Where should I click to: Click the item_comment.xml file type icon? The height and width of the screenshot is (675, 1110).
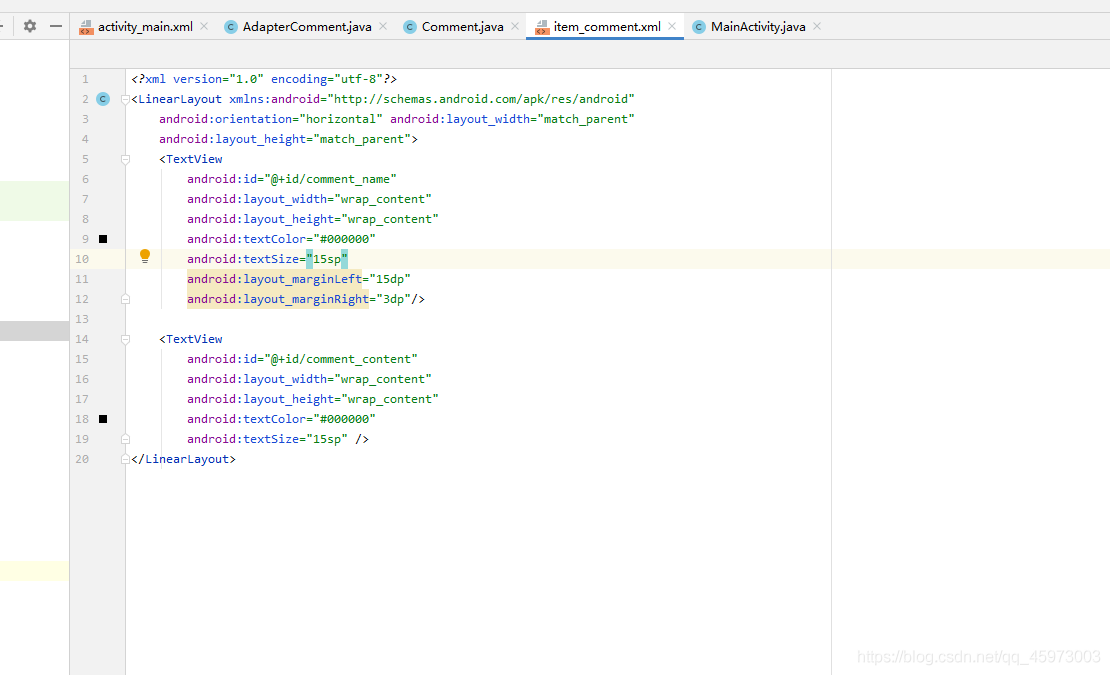point(542,28)
